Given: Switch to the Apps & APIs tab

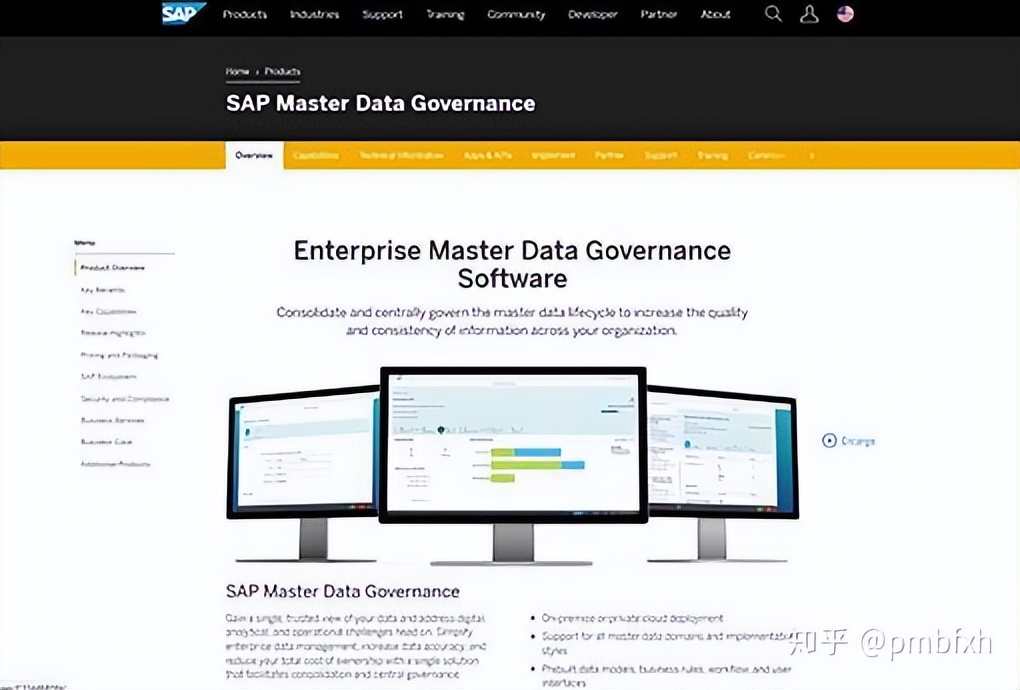Looking at the screenshot, I should [488, 155].
